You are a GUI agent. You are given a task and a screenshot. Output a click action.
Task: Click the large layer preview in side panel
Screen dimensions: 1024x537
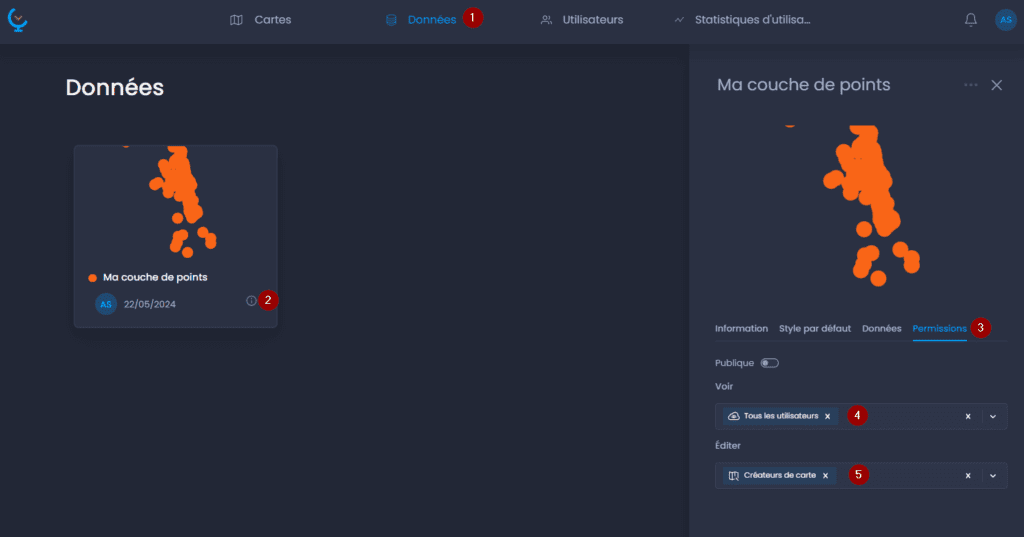tap(861, 204)
